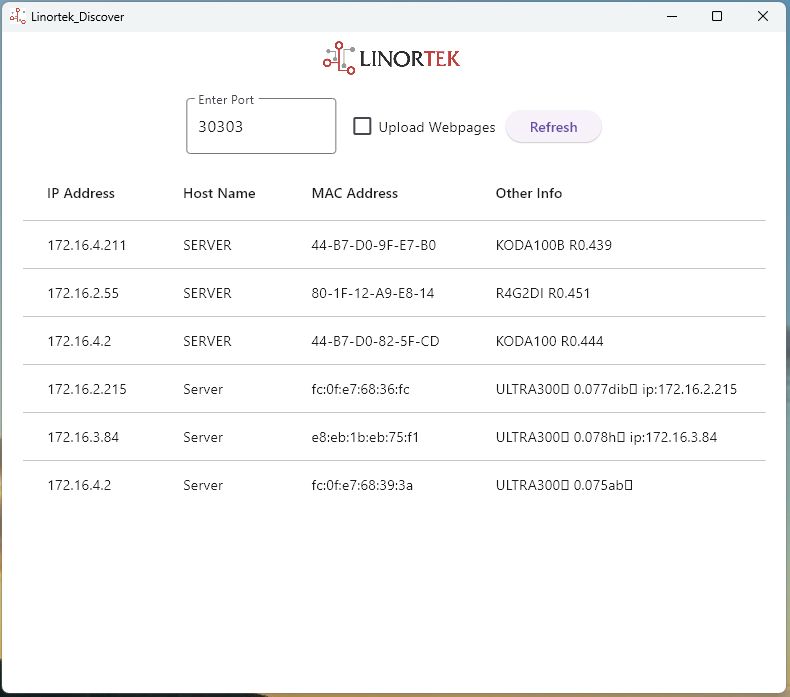Select IP address 172.16.2.215

point(87,389)
